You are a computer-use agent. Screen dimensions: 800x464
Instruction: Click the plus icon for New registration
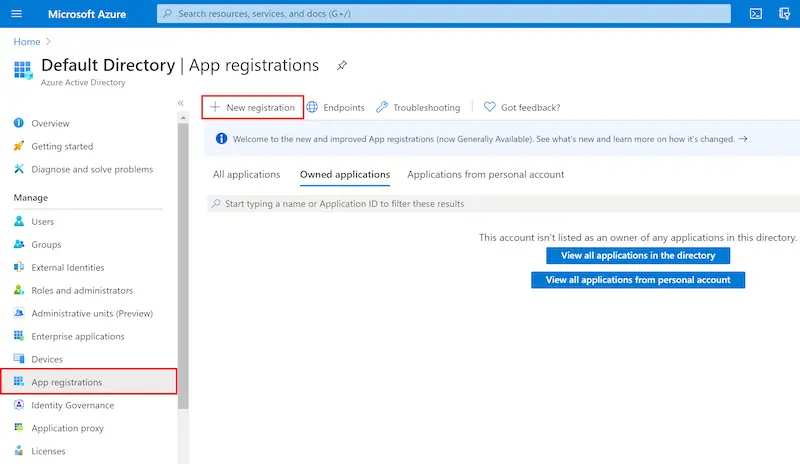215,107
